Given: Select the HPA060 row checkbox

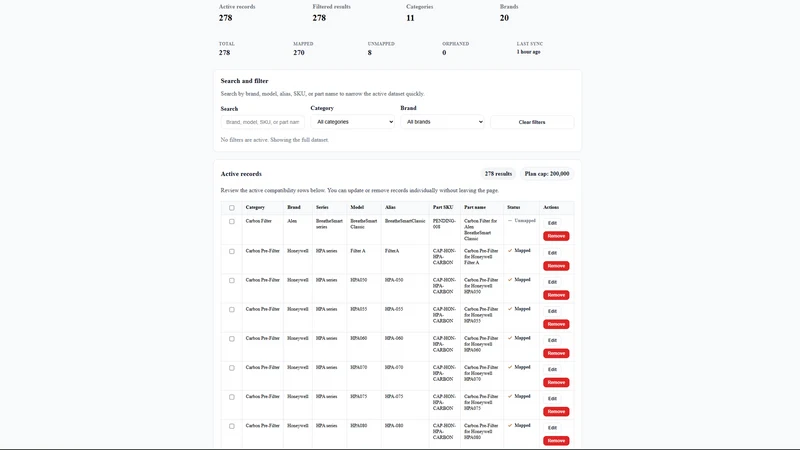Looking at the screenshot, I should pos(232,338).
